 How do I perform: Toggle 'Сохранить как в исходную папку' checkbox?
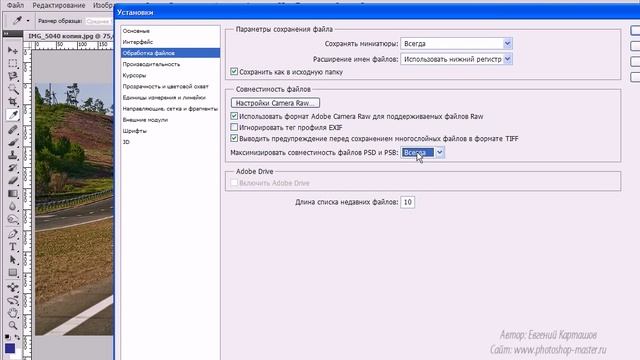[234, 71]
